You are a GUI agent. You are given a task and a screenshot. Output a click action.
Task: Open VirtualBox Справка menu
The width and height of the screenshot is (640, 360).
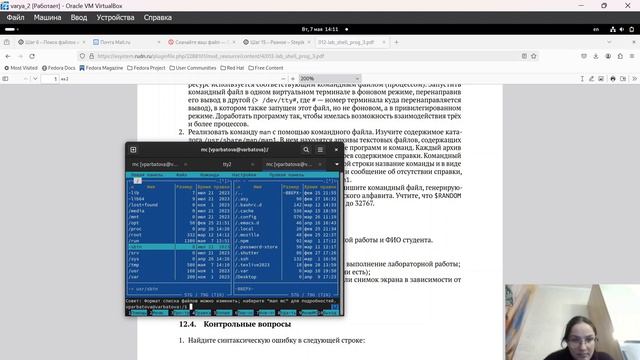click(158, 18)
